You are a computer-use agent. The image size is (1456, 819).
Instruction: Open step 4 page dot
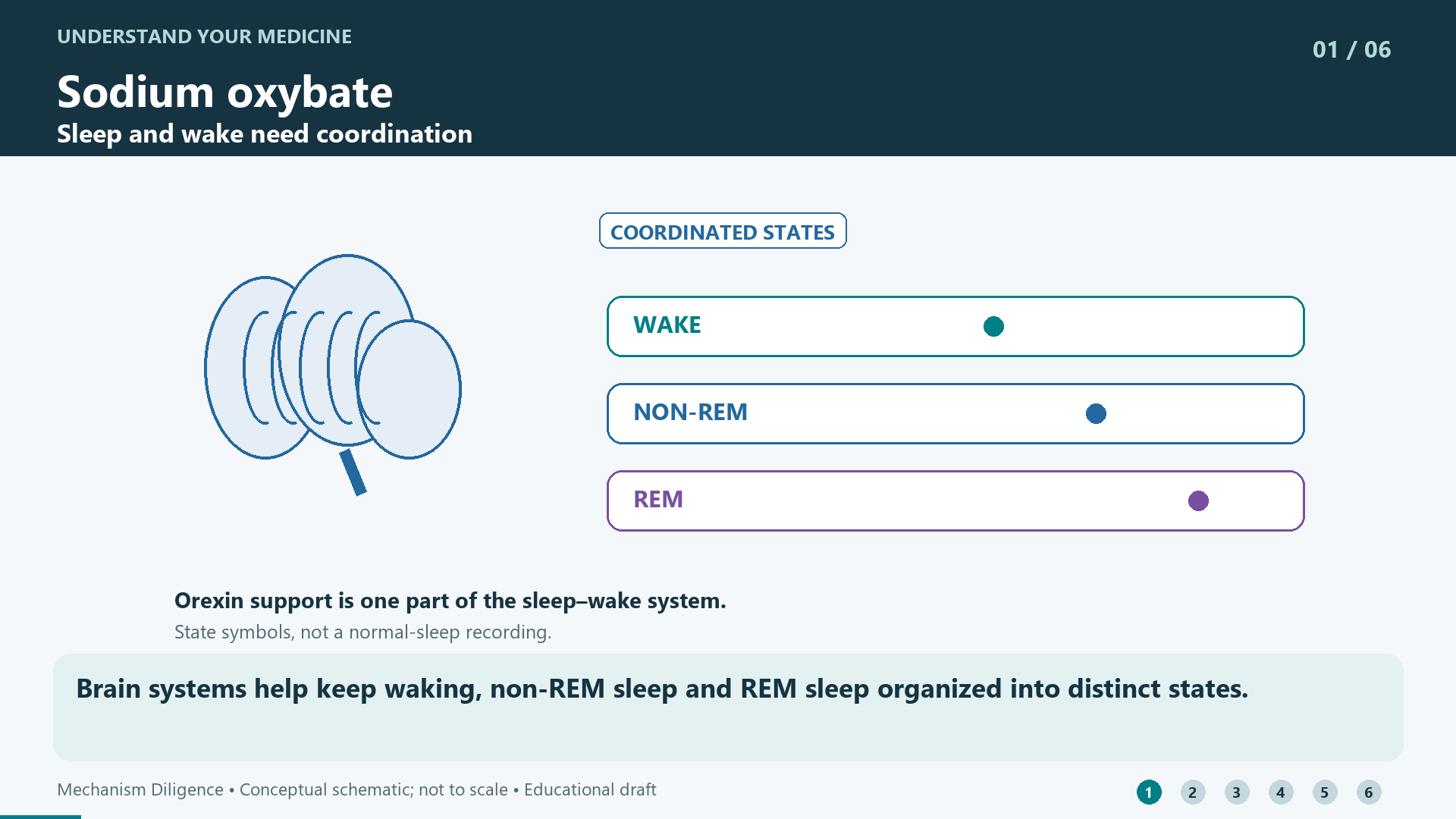tap(1281, 792)
